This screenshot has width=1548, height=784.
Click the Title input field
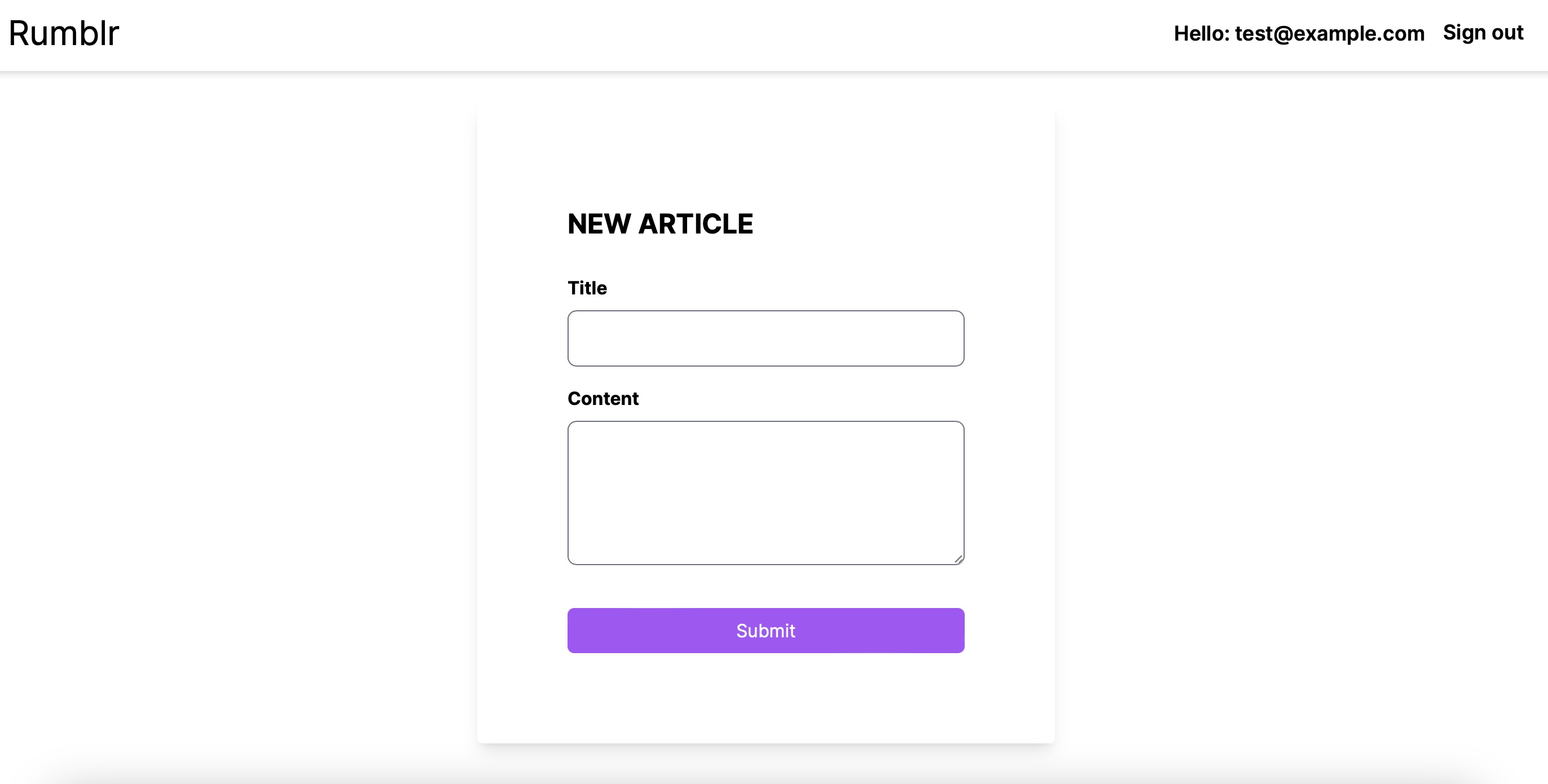click(x=766, y=338)
